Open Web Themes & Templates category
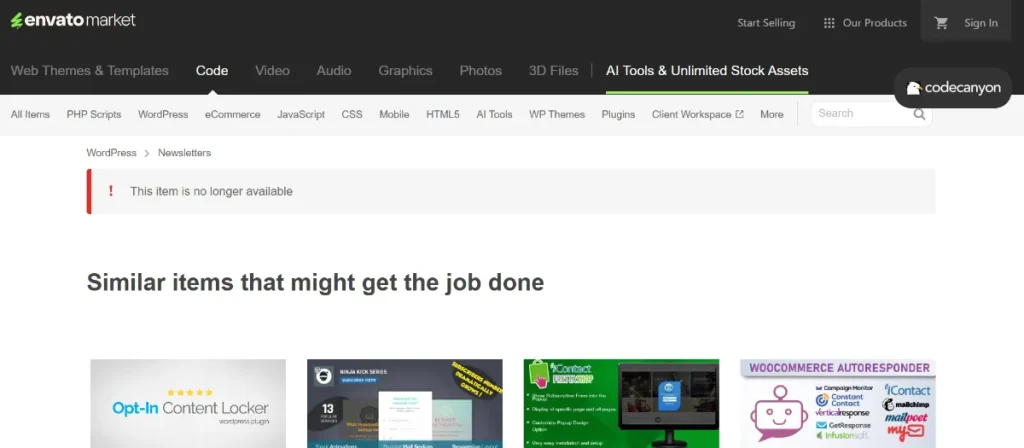Image resolution: width=1024 pixels, height=448 pixels. [89, 71]
